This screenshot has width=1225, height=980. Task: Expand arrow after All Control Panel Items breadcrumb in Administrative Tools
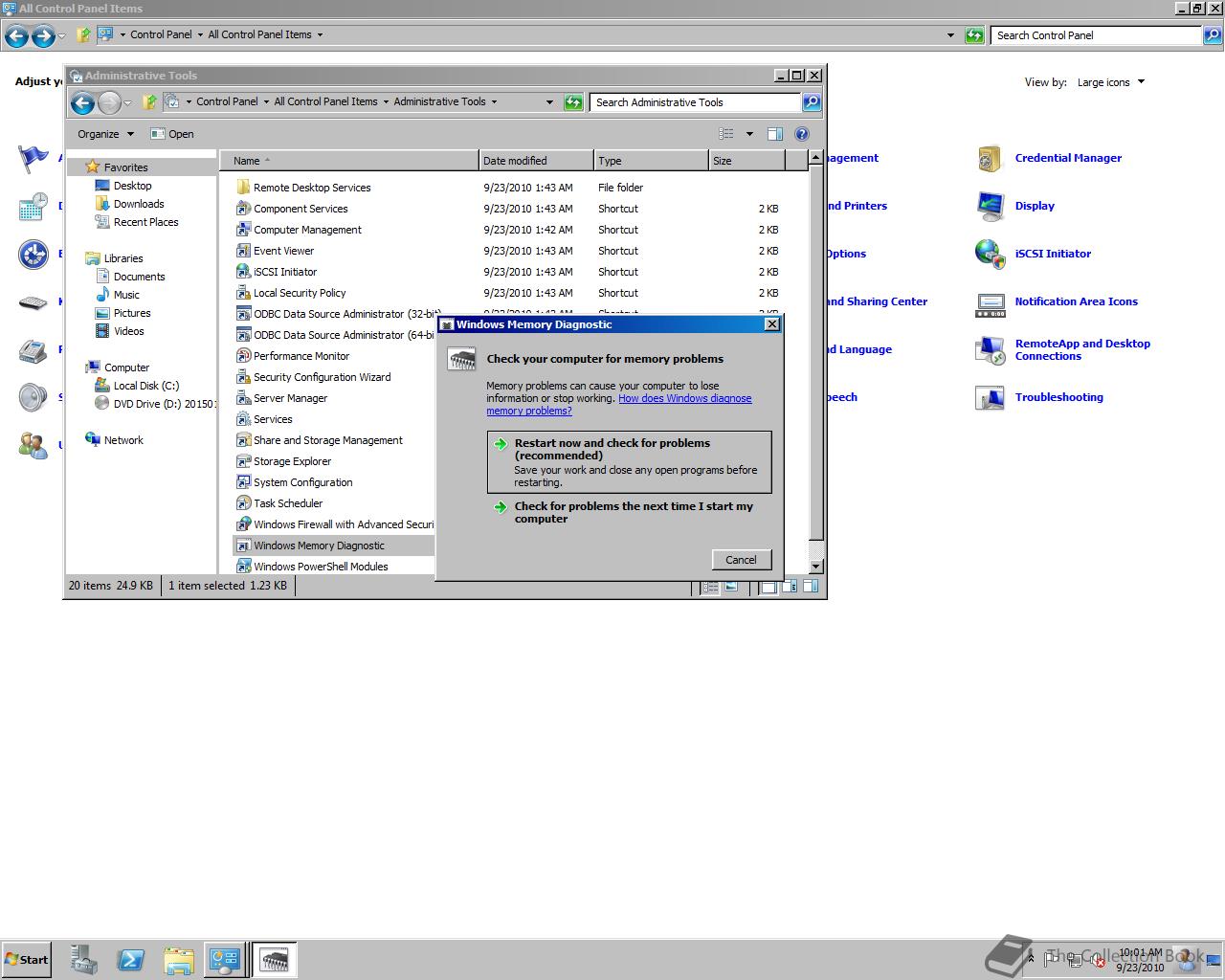386,101
